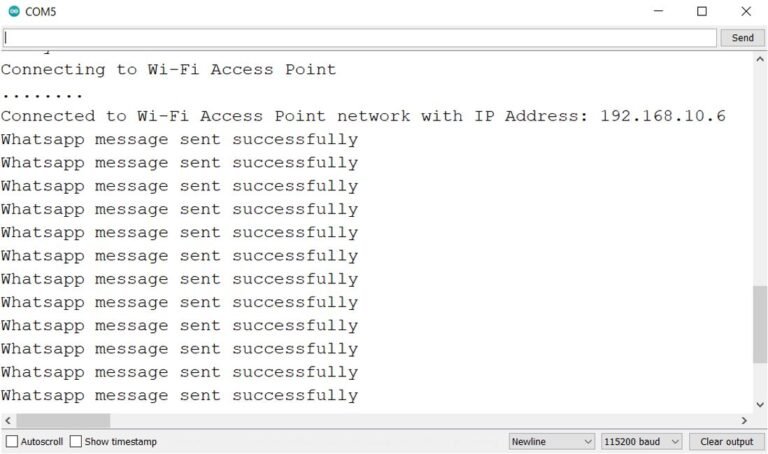The width and height of the screenshot is (768, 454).
Task: Click the down arrow of vertical scrollbar
Action: click(x=760, y=405)
